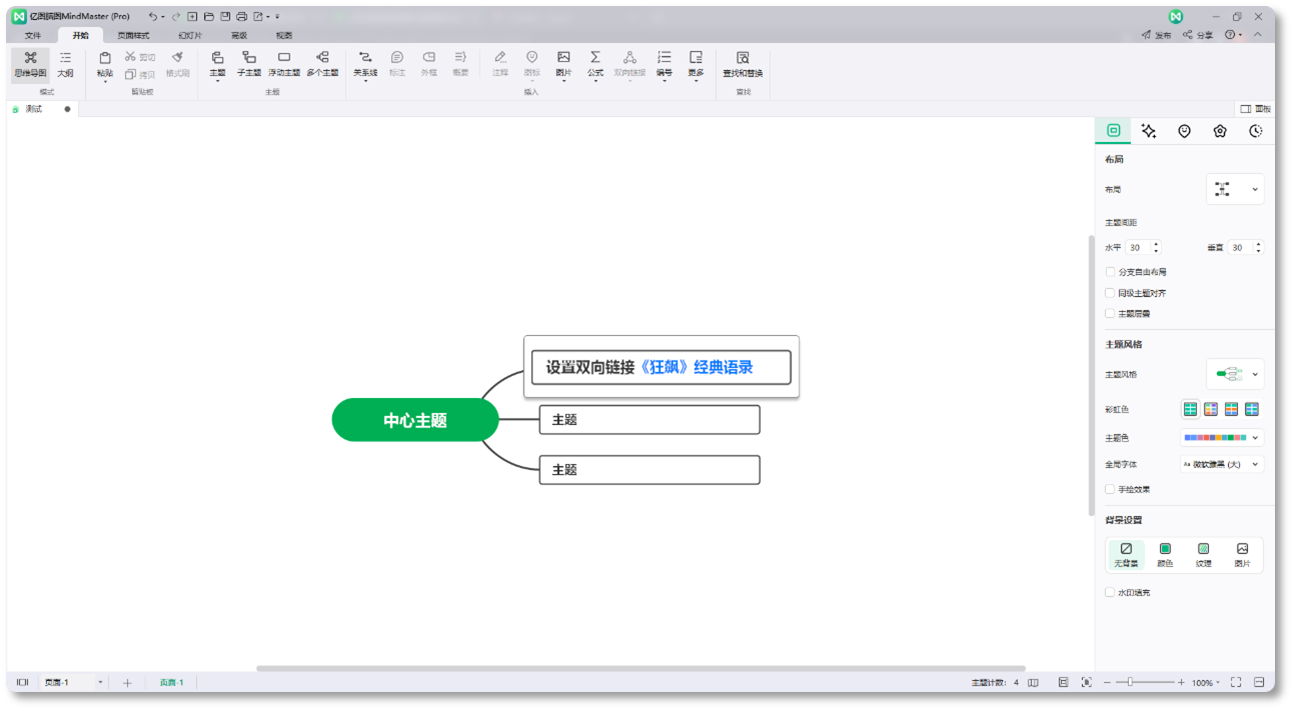Select 纹理 texture background option

tap(1204, 555)
